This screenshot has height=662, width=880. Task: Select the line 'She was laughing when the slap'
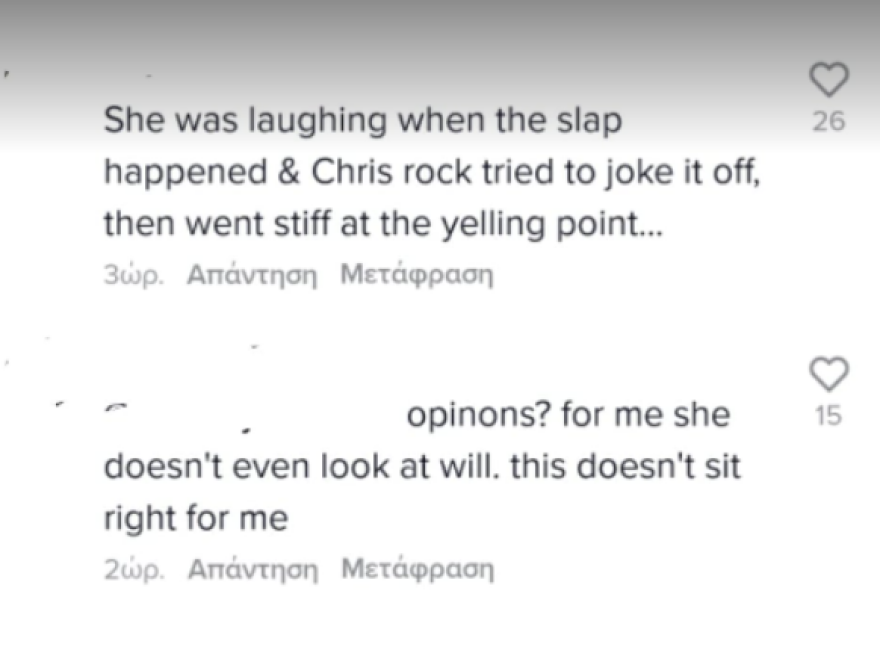point(363,121)
